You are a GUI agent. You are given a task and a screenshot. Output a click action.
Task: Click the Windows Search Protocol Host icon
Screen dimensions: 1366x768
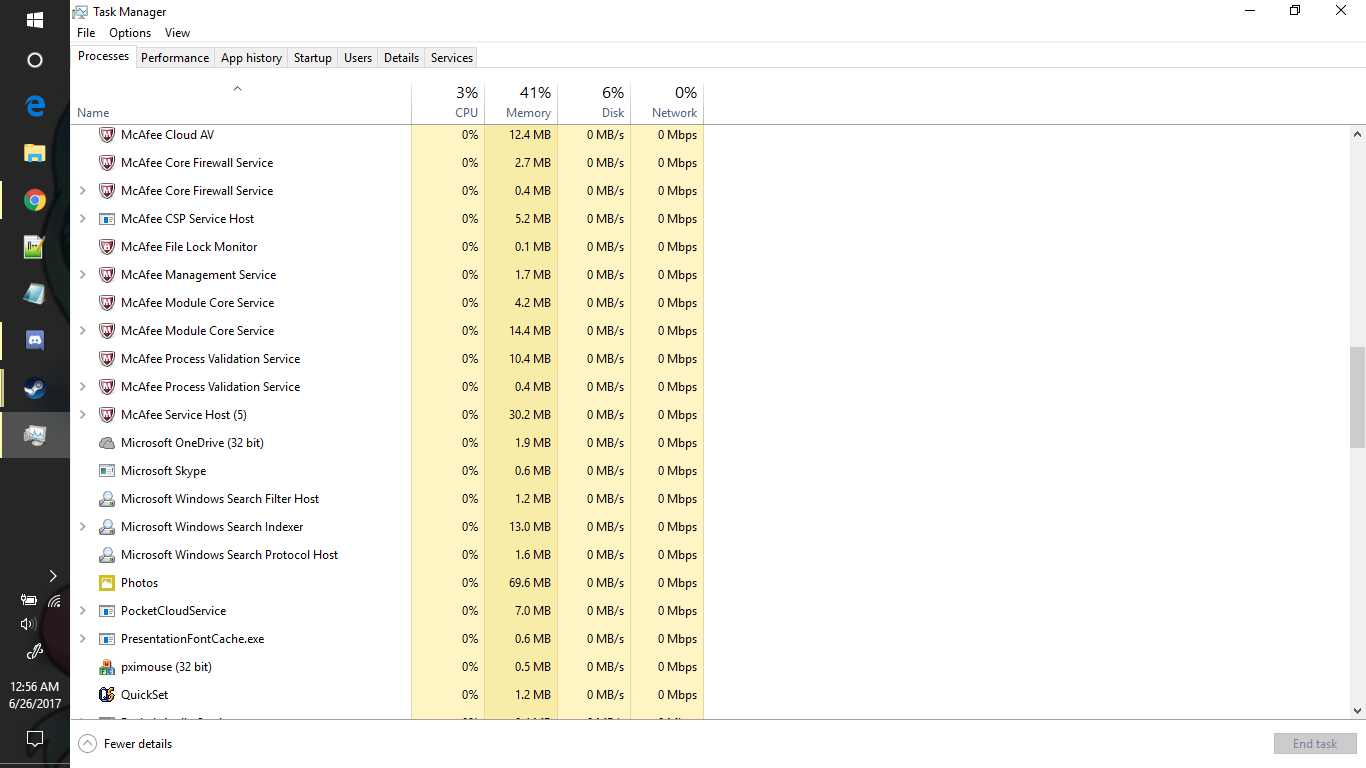coord(107,555)
